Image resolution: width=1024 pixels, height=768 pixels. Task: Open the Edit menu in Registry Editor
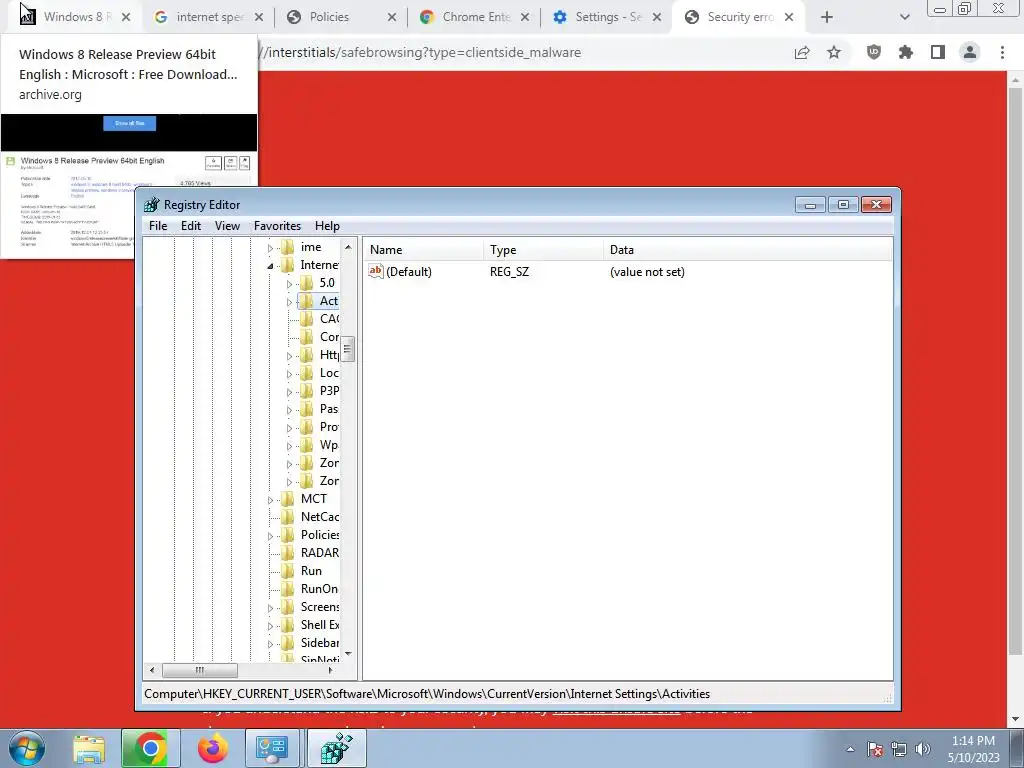[x=191, y=225]
